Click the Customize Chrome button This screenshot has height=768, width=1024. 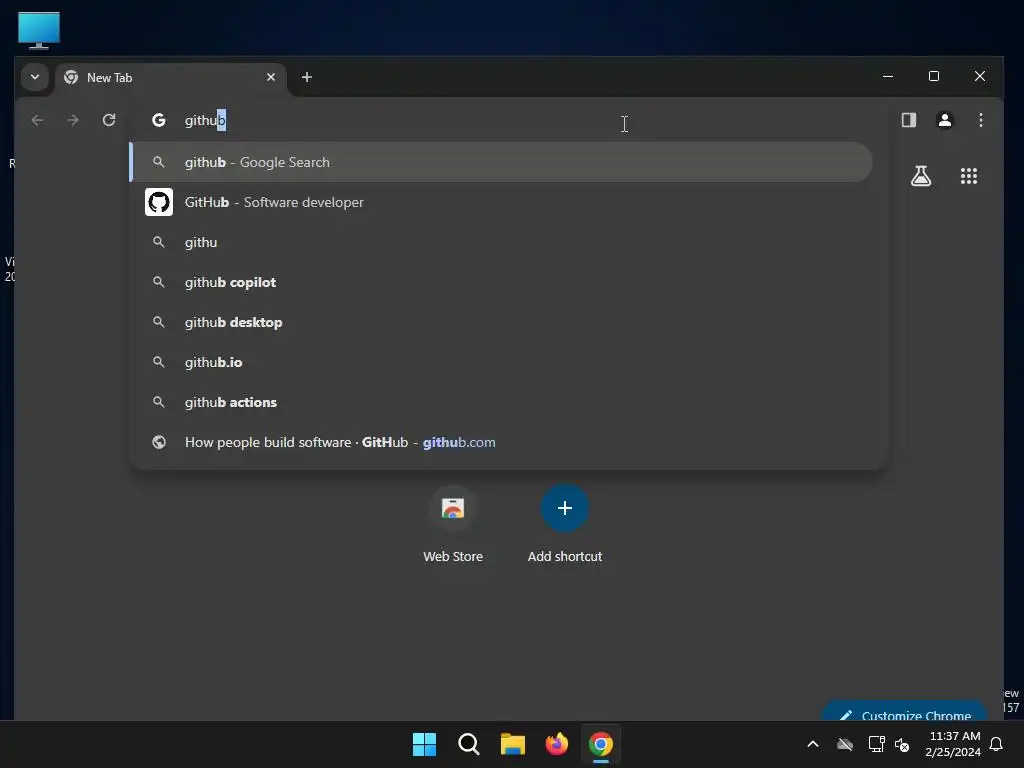(904, 712)
